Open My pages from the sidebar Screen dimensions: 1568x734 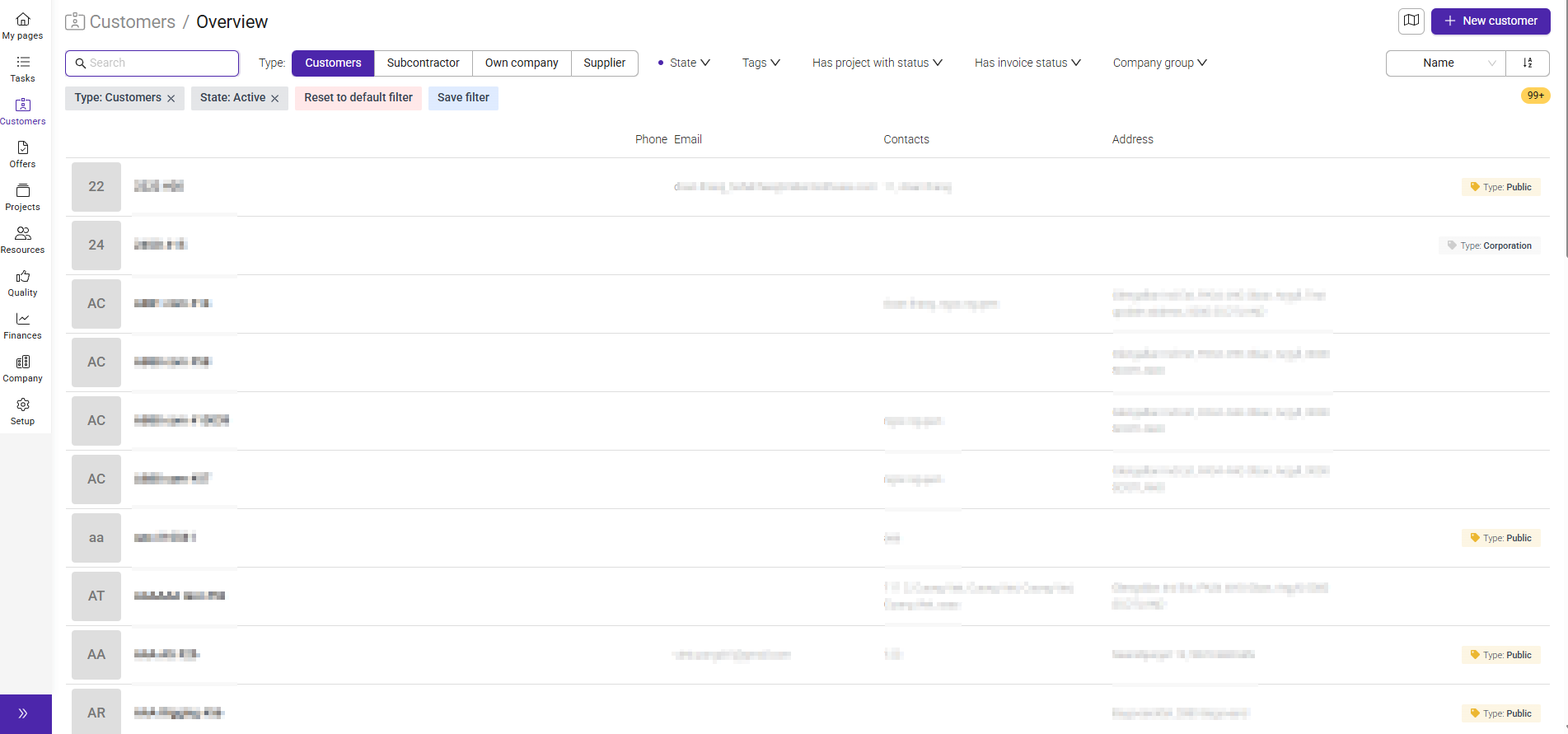(x=22, y=26)
